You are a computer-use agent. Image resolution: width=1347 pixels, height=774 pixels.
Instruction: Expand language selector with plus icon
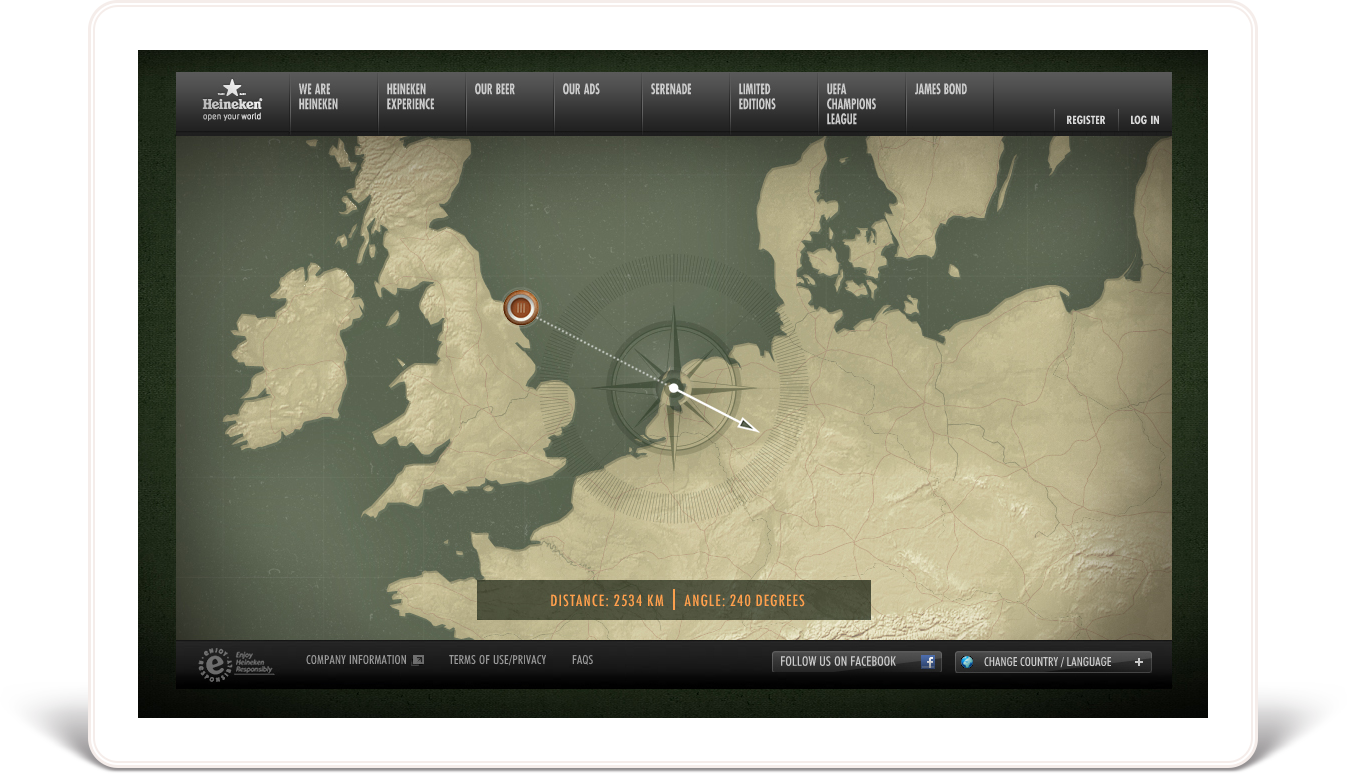(x=1138, y=662)
